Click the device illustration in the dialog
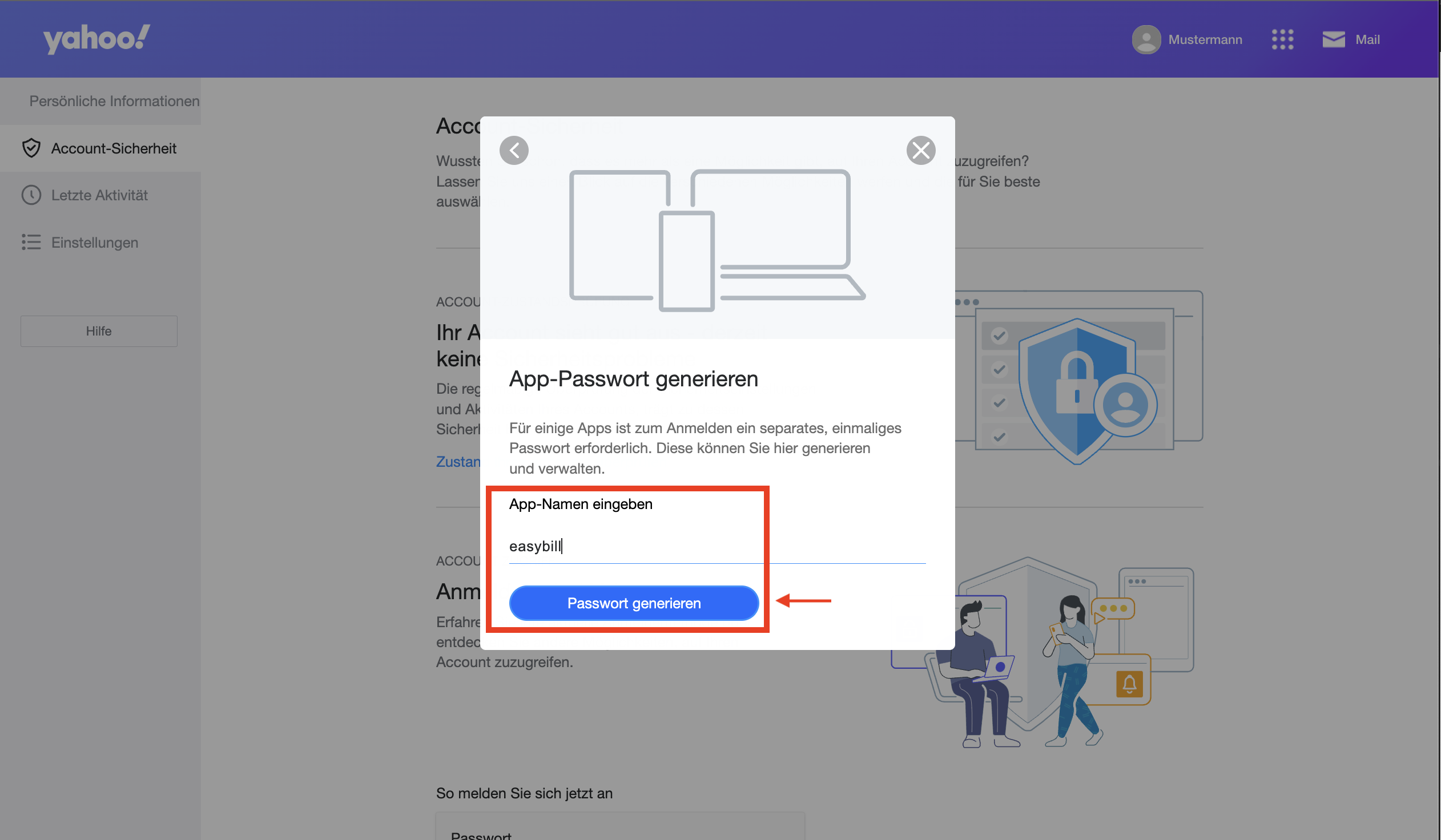The image size is (1441, 840). [717, 241]
